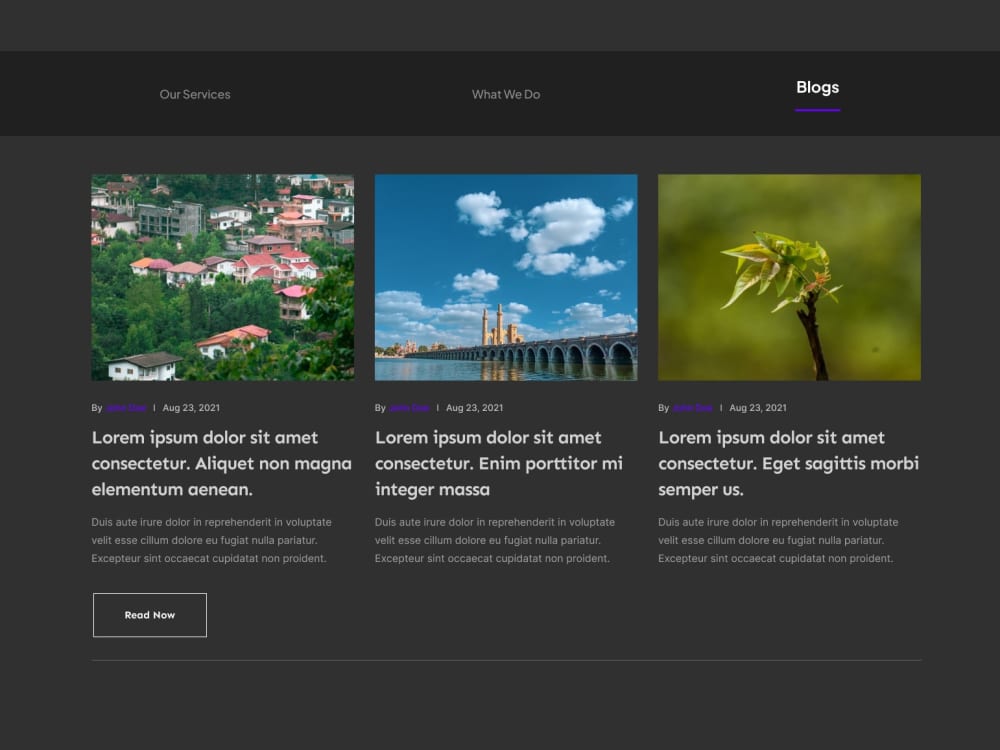Click the Eget sagittis morbi semper headline
Screen dimensions: 1000x750
788,463
